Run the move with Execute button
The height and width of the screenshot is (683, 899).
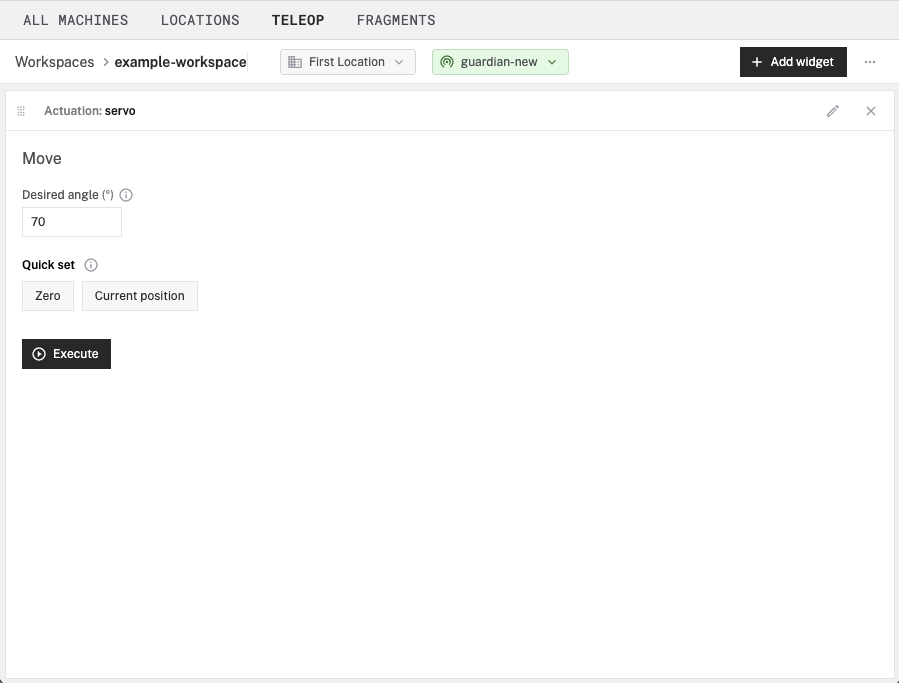66,354
